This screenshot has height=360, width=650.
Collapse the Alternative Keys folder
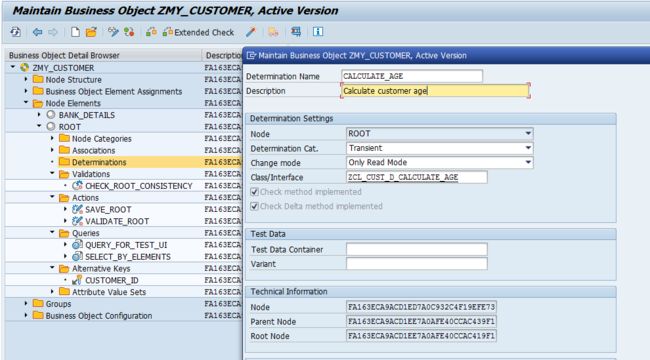tap(52, 268)
